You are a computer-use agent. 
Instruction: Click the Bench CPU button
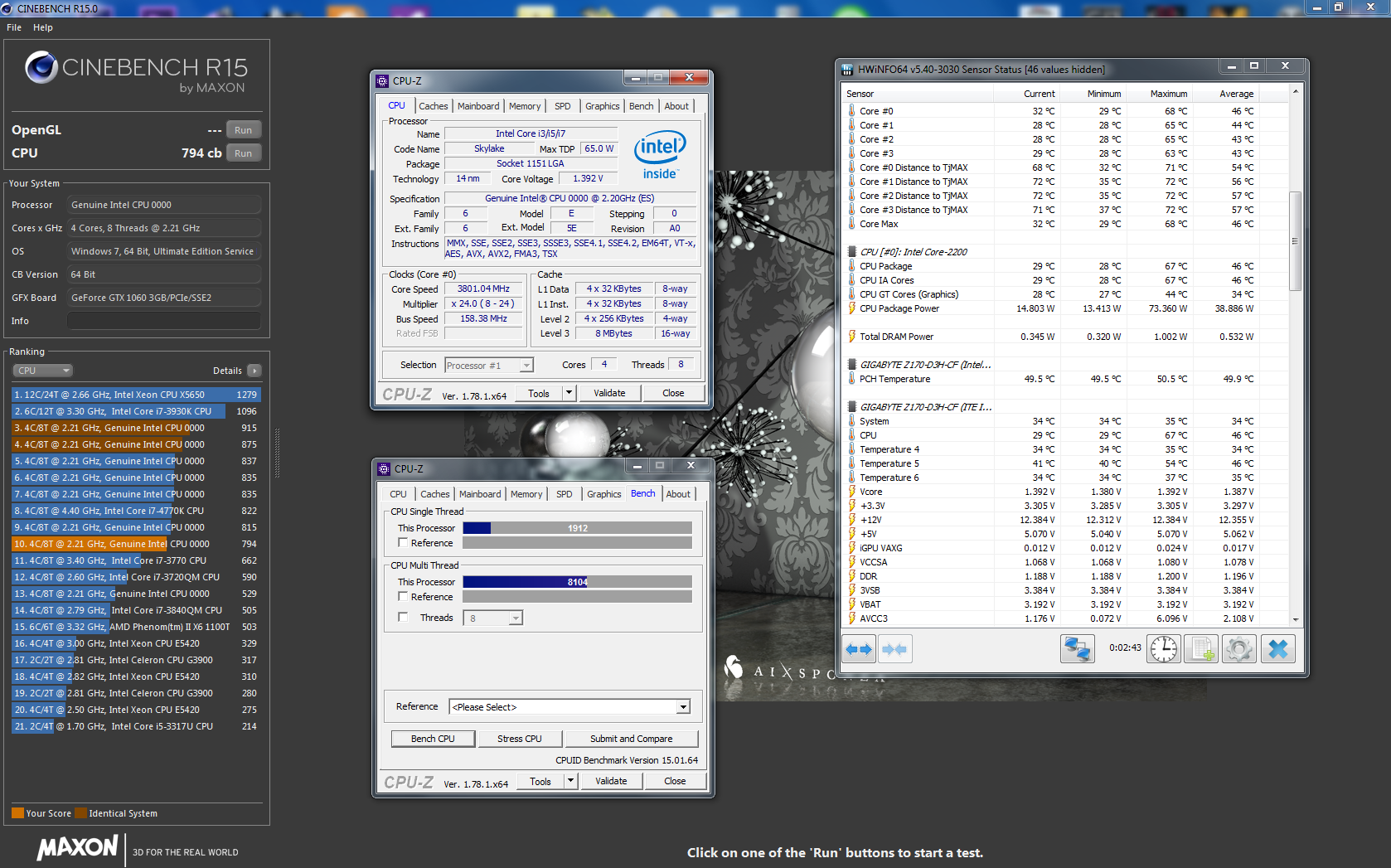pos(433,739)
